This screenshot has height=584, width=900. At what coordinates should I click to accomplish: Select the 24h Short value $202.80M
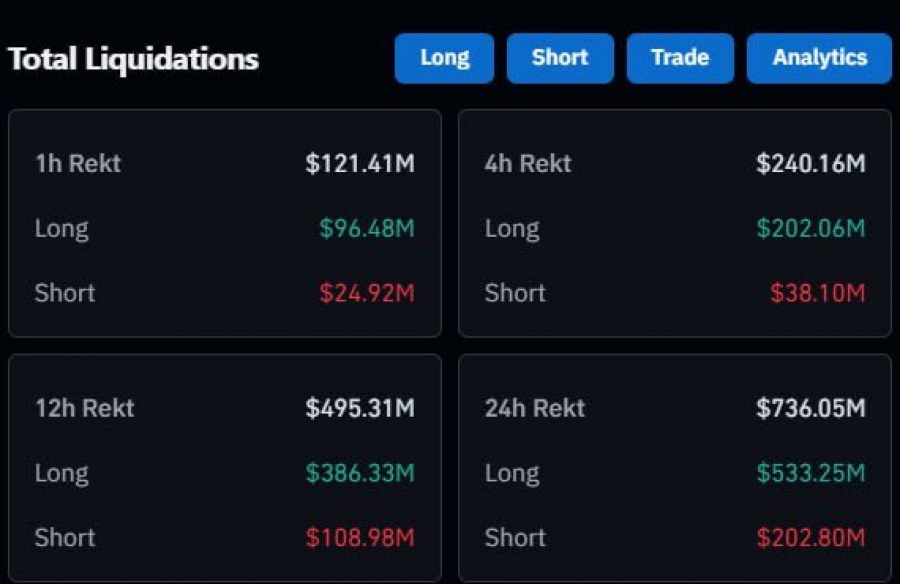point(810,538)
